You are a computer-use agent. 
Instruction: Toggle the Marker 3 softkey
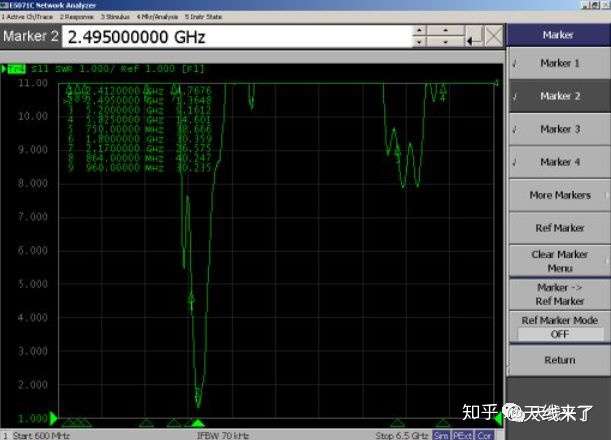(560, 129)
